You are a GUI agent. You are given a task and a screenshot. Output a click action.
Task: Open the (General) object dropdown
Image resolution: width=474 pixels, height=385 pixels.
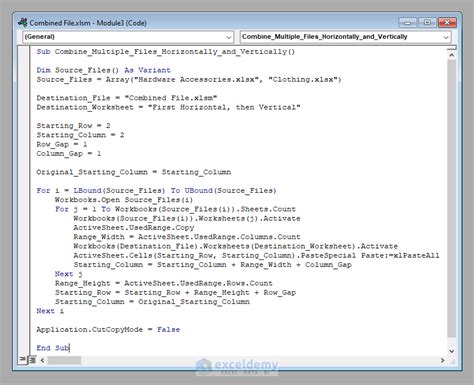(x=128, y=37)
